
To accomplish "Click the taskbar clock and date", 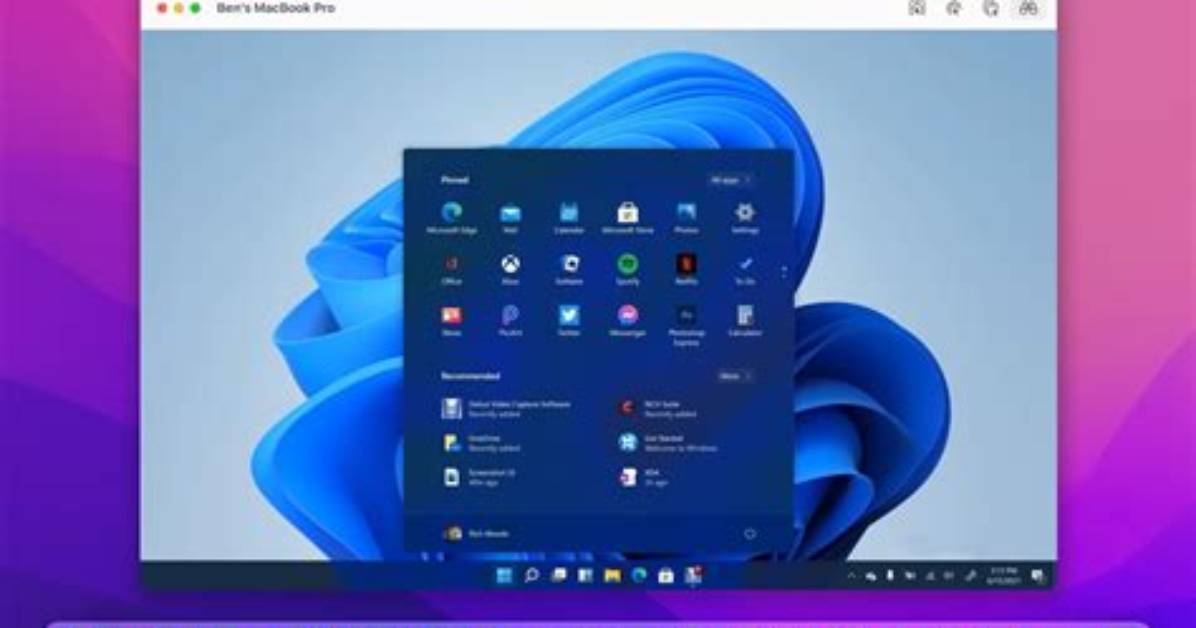I will tap(1004, 576).
